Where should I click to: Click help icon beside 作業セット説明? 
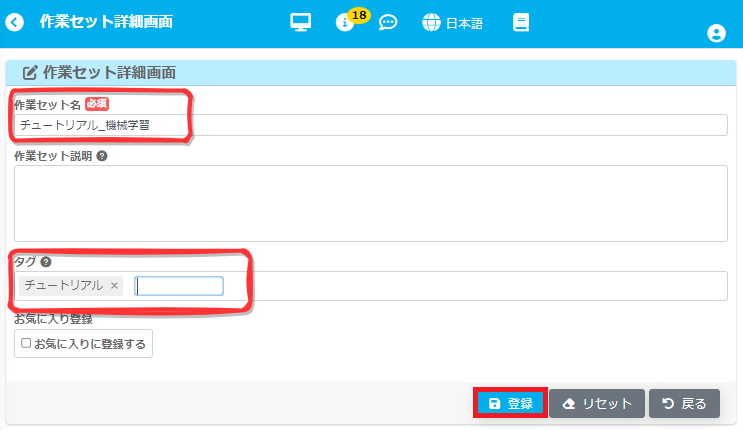pos(102,156)
